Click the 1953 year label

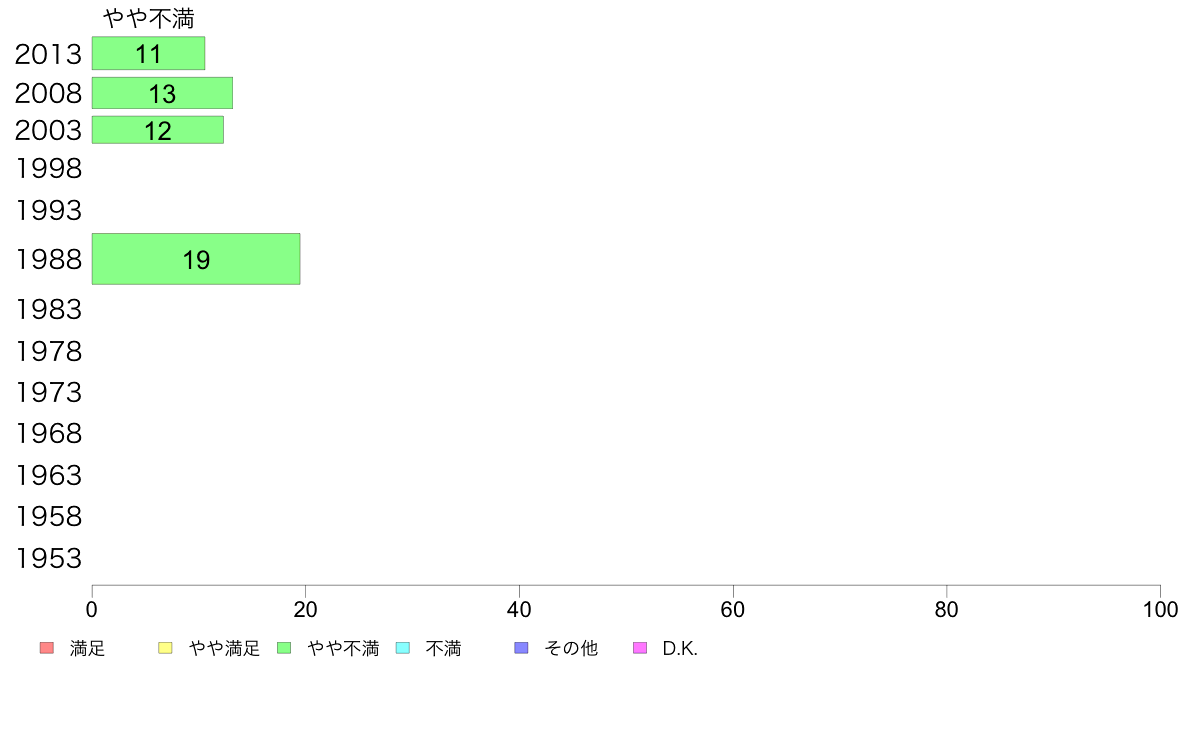(48, 559)
